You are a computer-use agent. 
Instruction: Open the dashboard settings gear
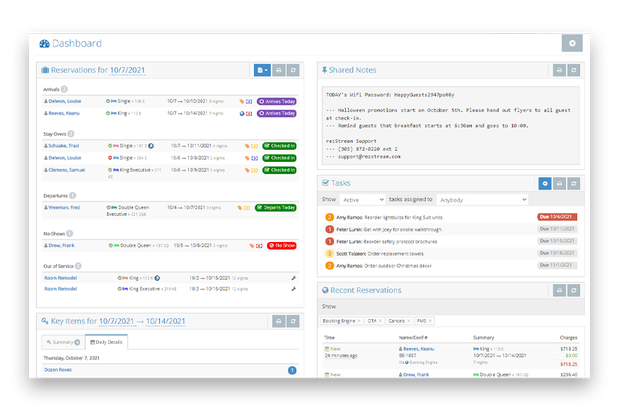(570, 43)
